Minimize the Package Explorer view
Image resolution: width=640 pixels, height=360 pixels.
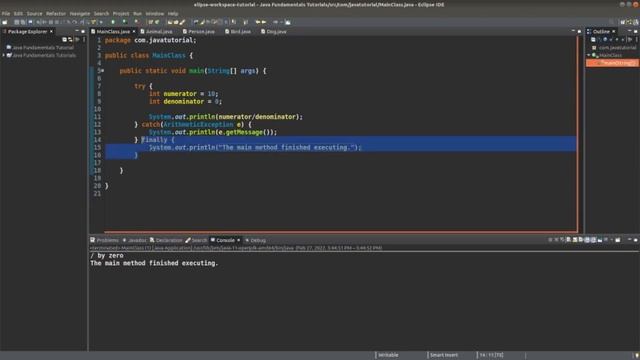[x=77, y=31]
